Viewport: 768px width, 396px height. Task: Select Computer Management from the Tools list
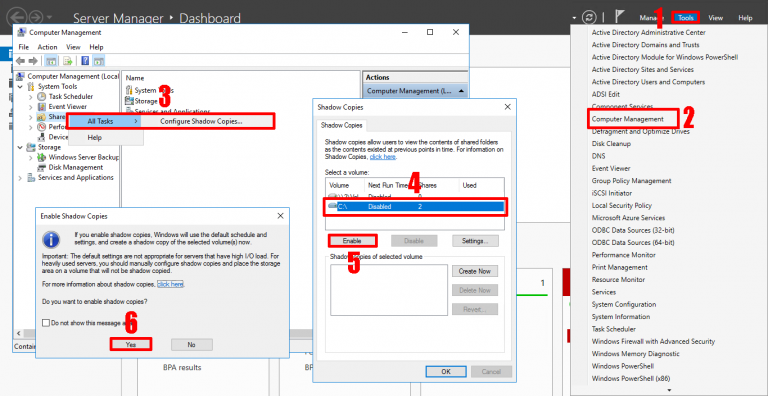point(627,119)
